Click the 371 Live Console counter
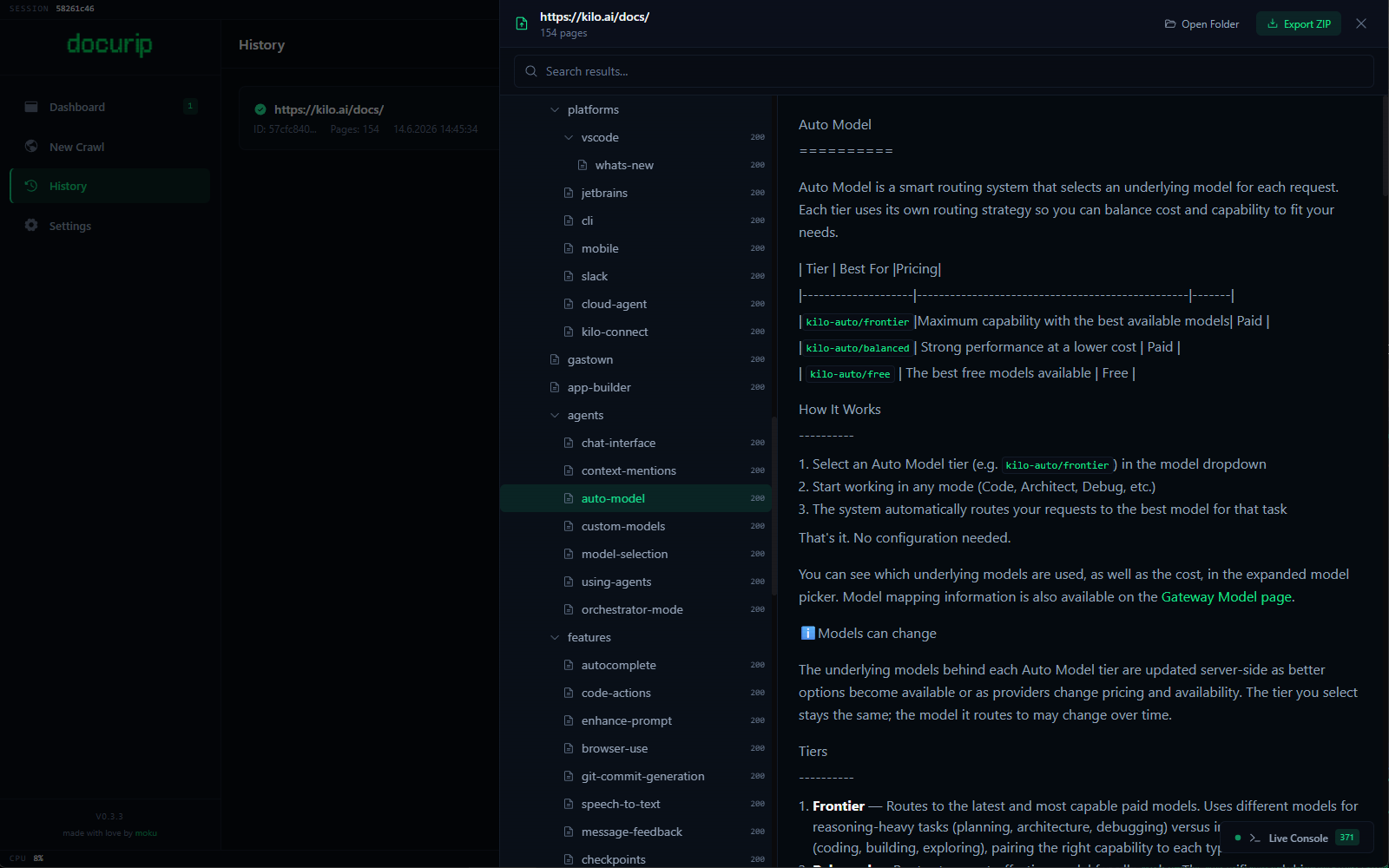 (1346, 838)
